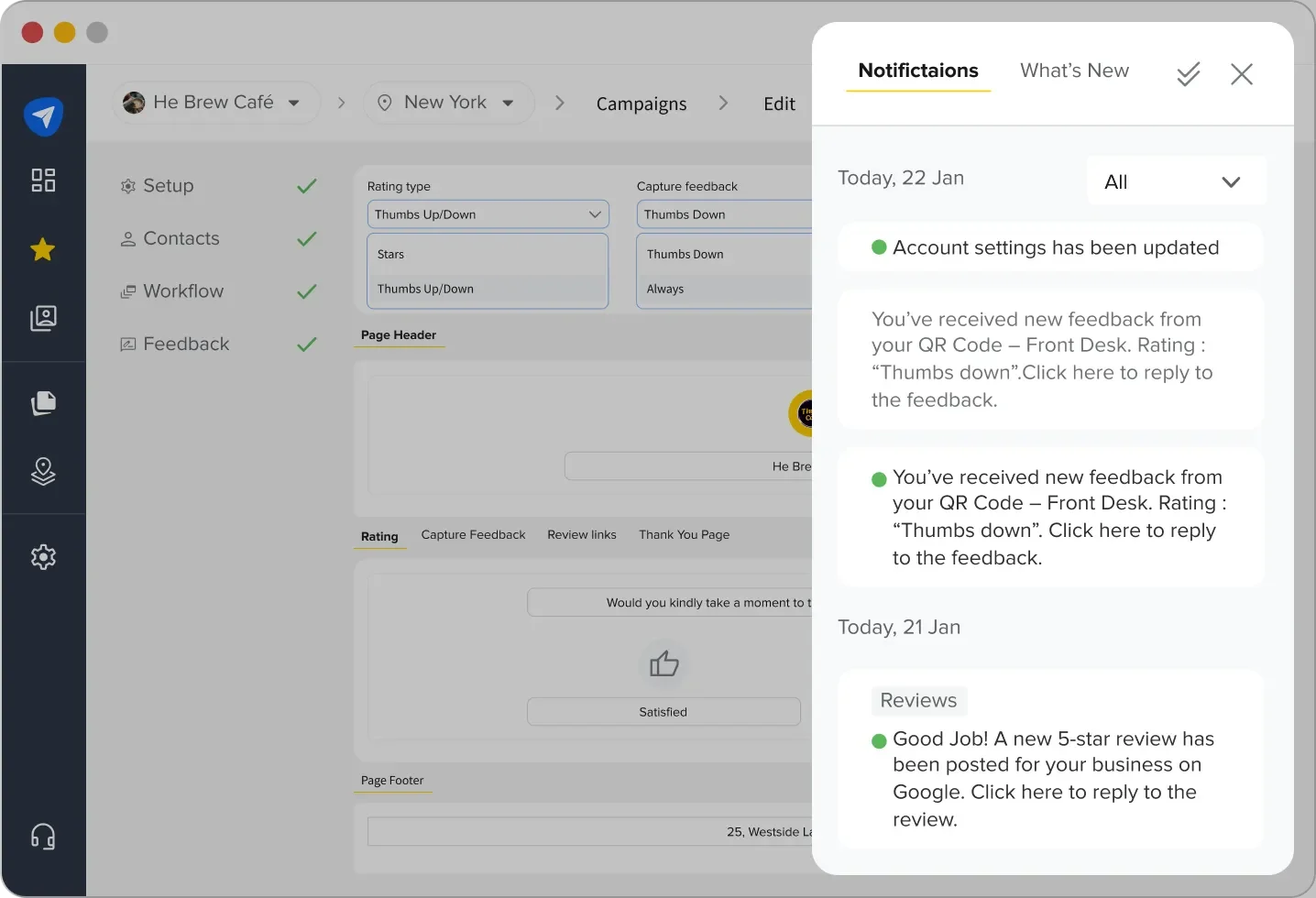The width and height of the screenshot is (1316, 898).
Task: Click the Feedback step in the setup checklist
Action: click(185, 344)
